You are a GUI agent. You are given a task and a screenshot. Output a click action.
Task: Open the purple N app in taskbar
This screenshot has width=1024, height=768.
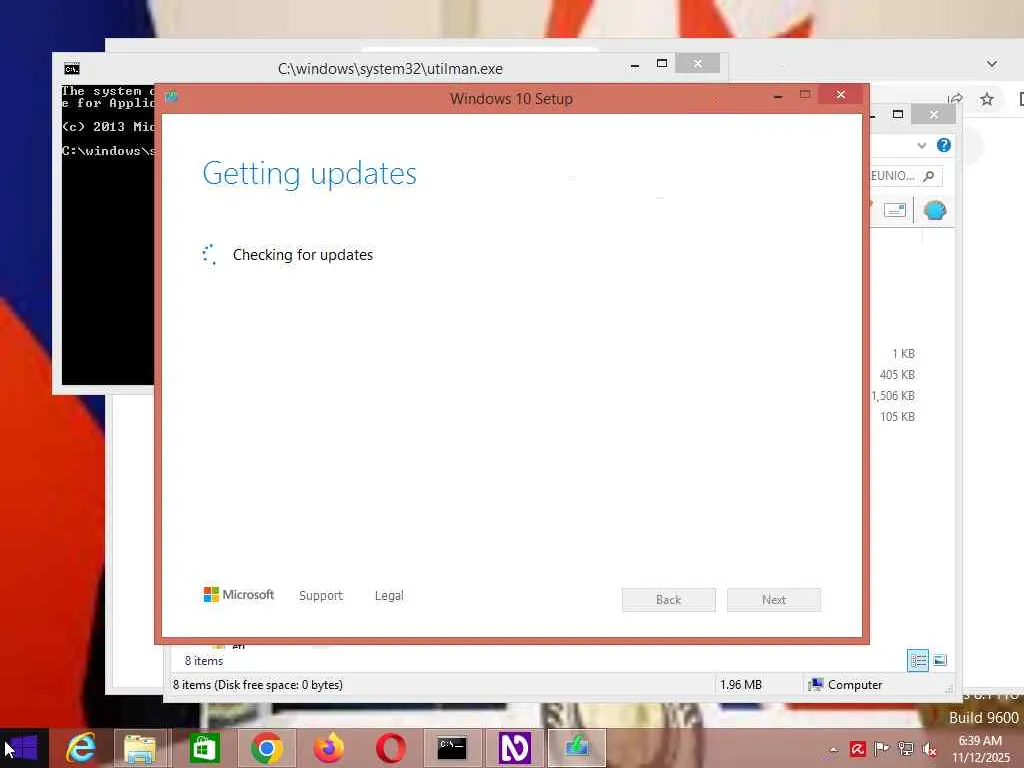click(x=515, y=748)
